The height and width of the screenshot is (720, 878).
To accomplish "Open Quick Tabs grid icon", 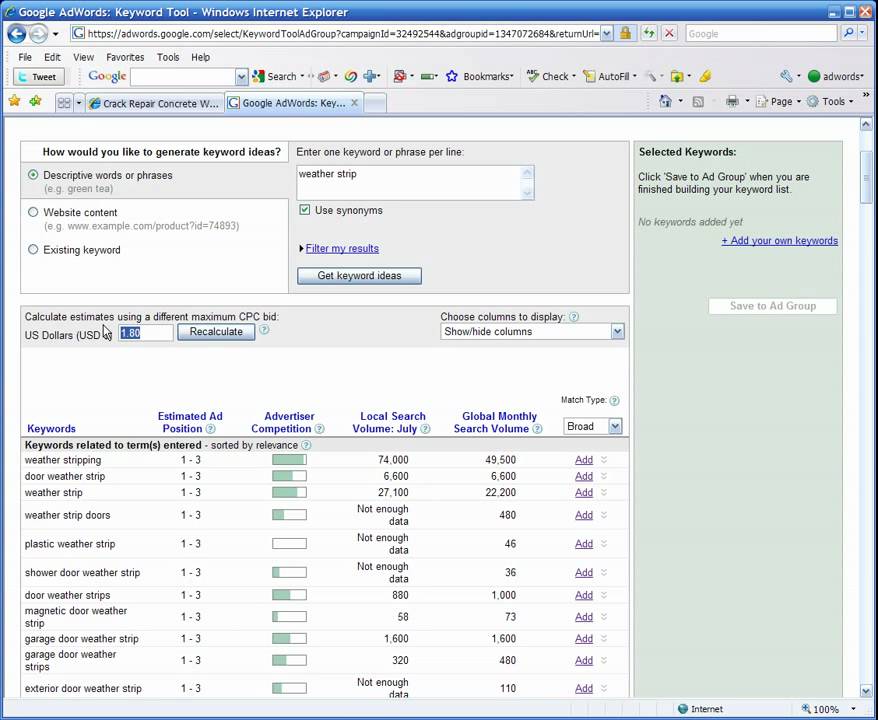I will (x=64, y=103).
